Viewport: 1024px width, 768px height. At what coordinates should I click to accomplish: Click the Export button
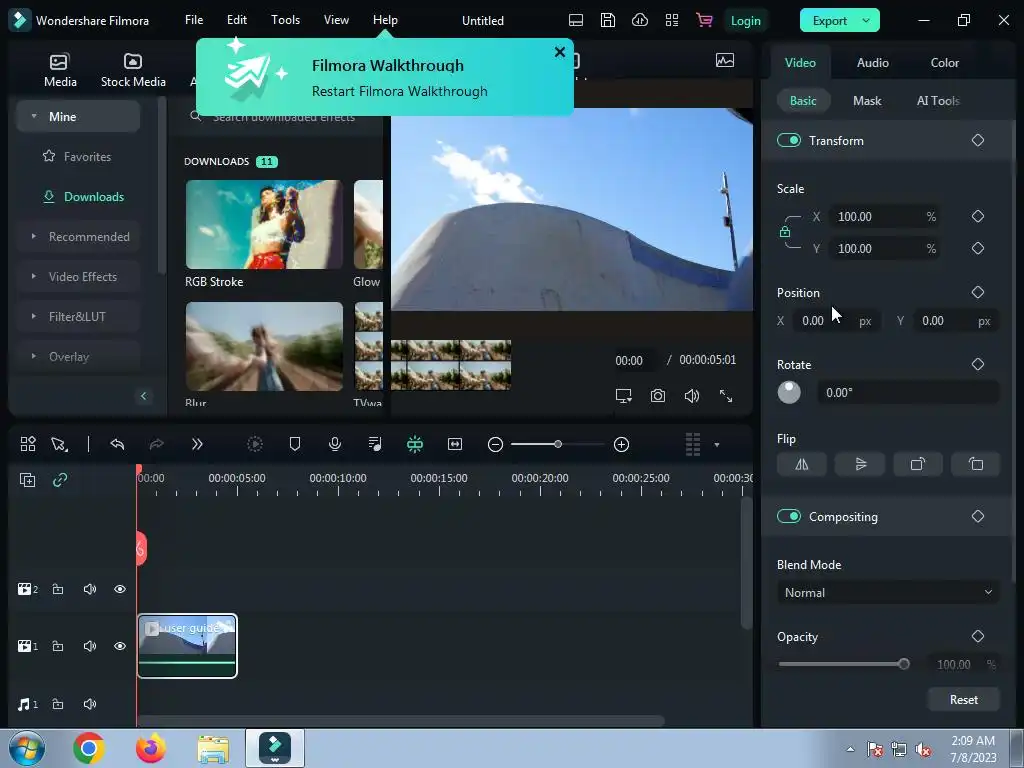829,21
